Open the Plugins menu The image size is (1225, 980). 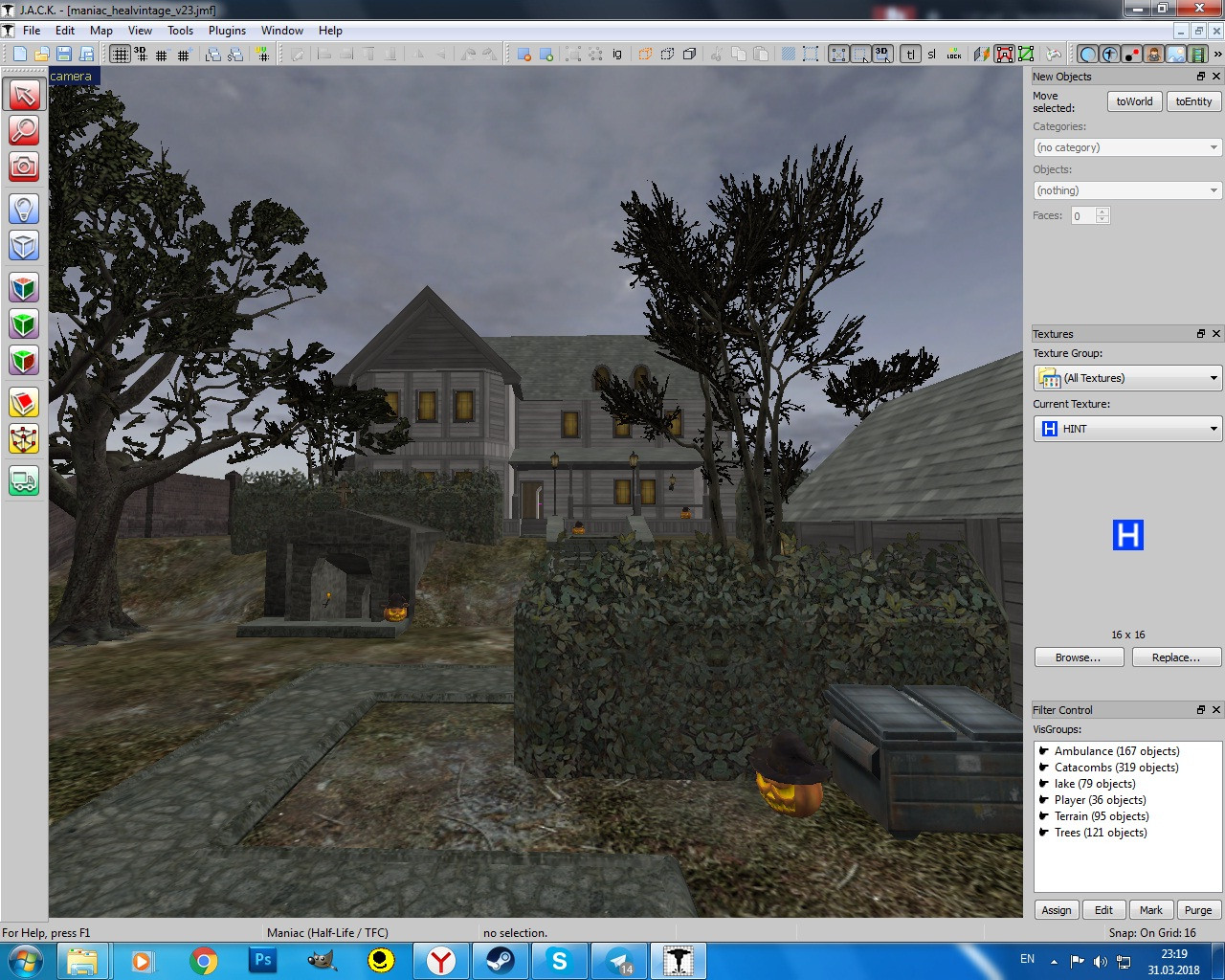coord(227,31)
